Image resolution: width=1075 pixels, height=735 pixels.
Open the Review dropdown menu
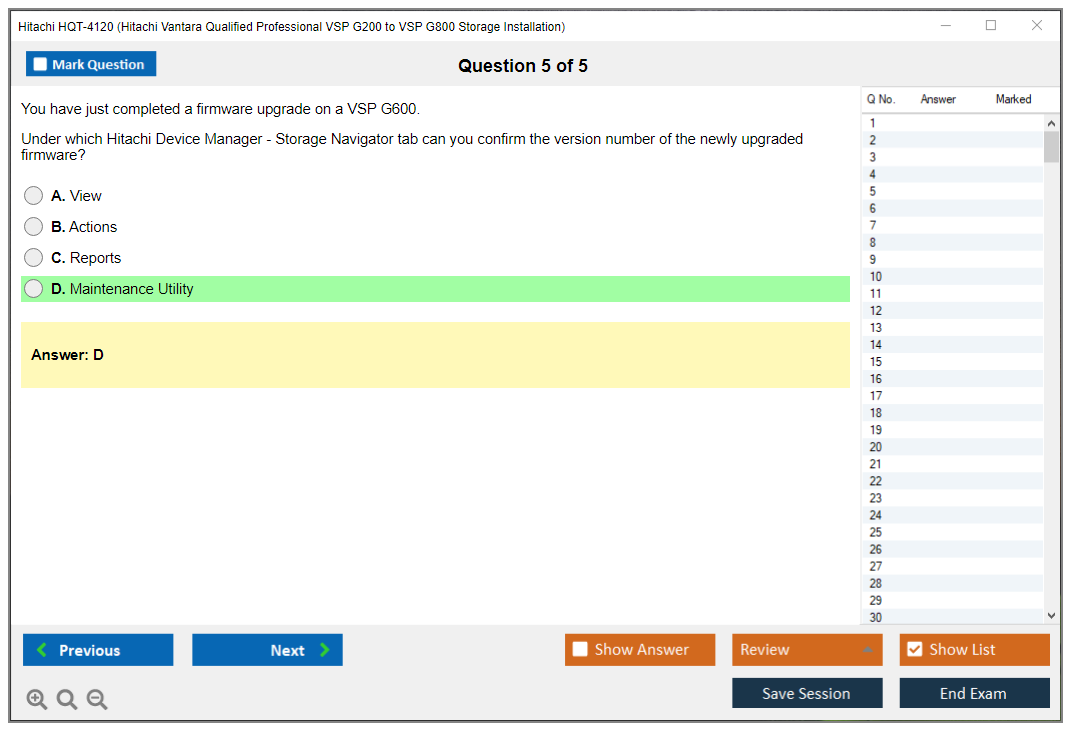point(806,650)
